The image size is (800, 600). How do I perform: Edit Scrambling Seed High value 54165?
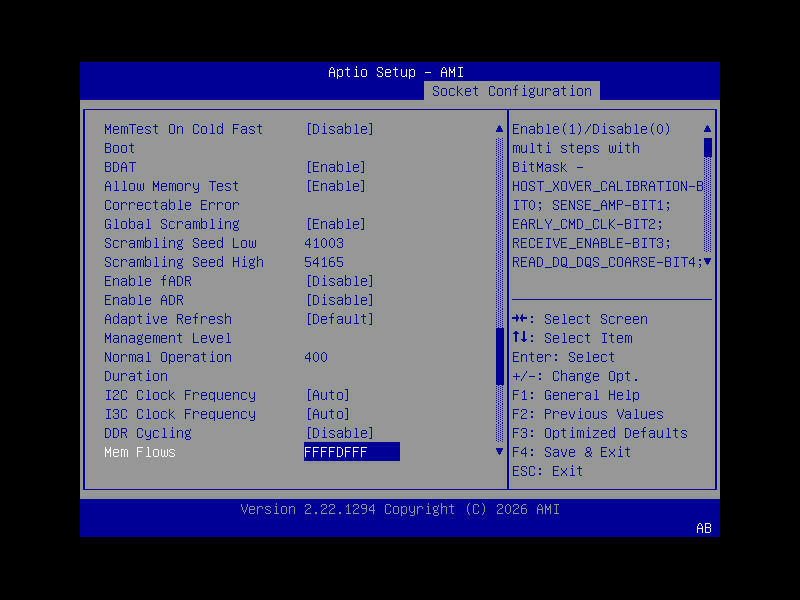click(324, 262)
